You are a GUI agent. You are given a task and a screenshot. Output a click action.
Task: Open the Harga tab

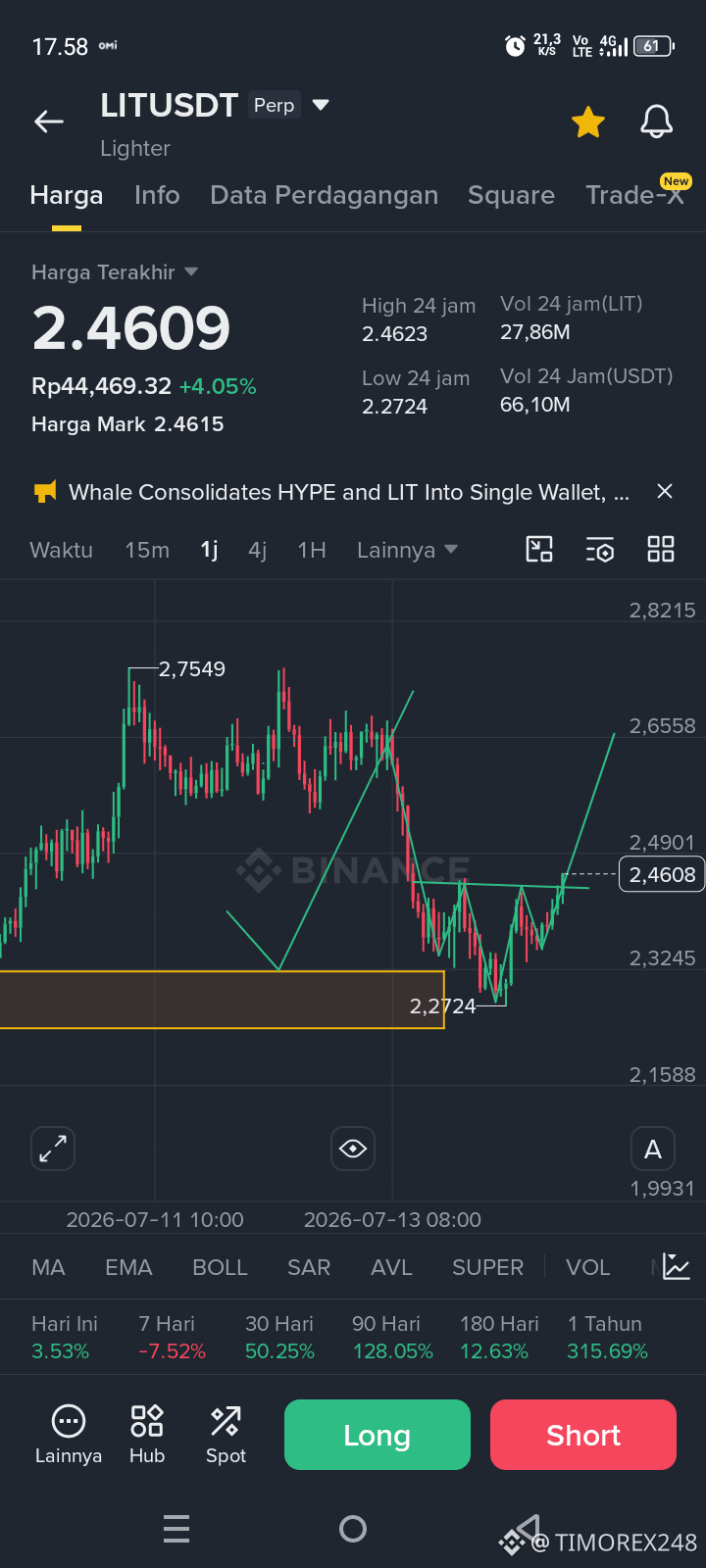pyautogui.click(x=67, y=195)
